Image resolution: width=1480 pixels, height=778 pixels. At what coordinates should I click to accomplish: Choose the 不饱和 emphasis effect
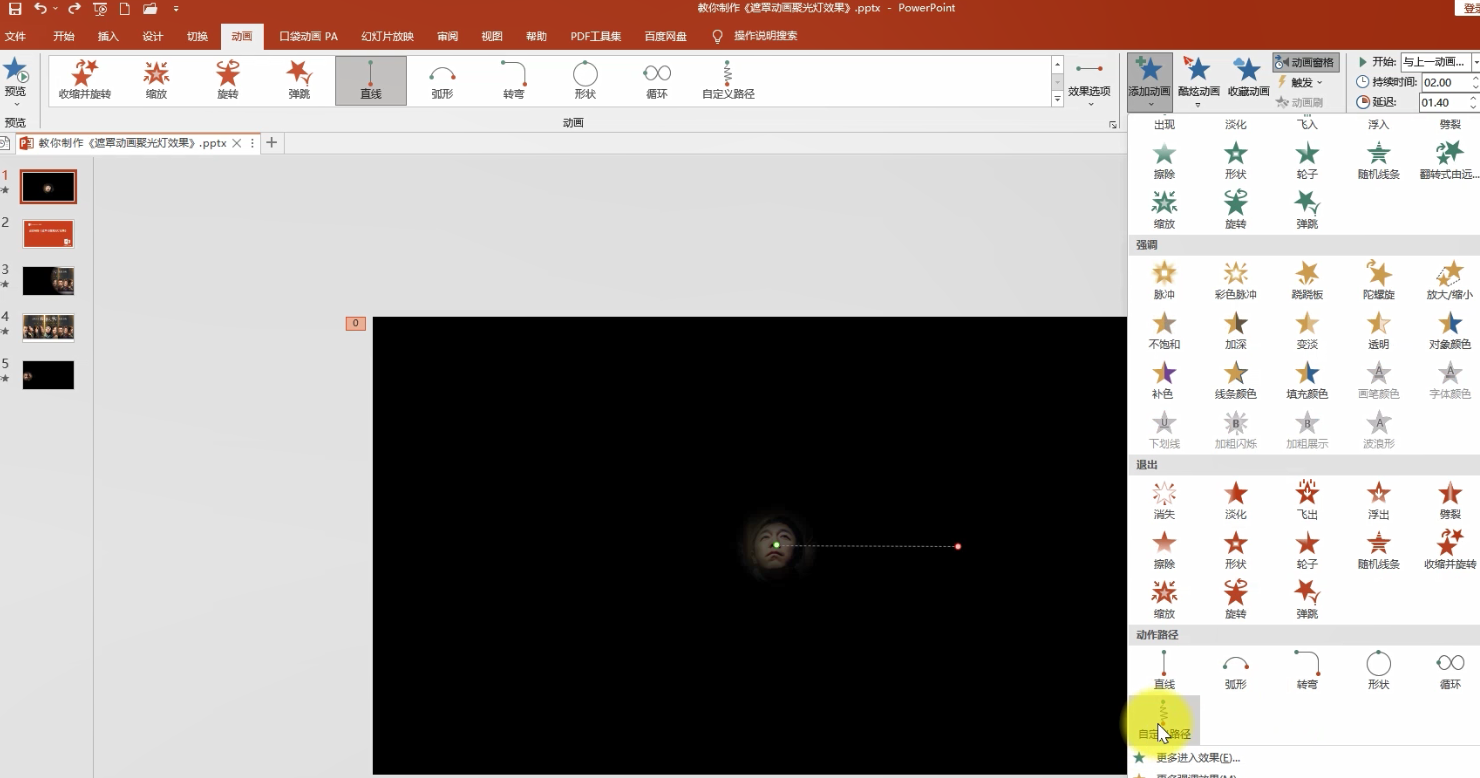[1164, 330]
